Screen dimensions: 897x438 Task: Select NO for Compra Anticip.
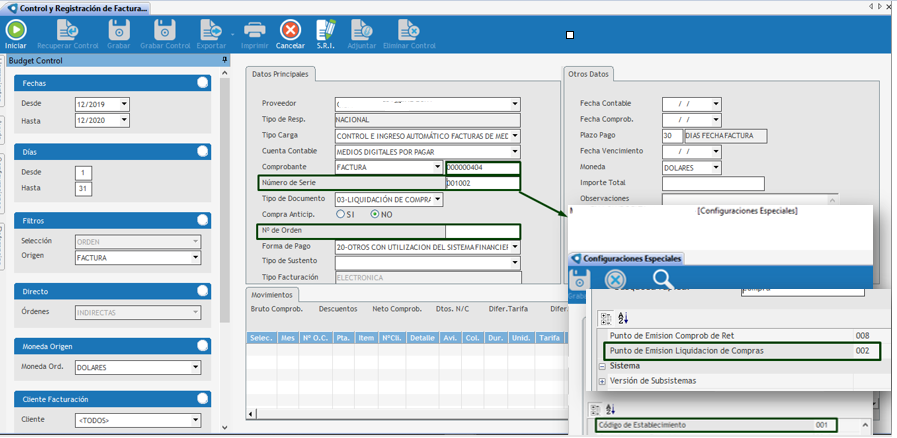(375, 214)
